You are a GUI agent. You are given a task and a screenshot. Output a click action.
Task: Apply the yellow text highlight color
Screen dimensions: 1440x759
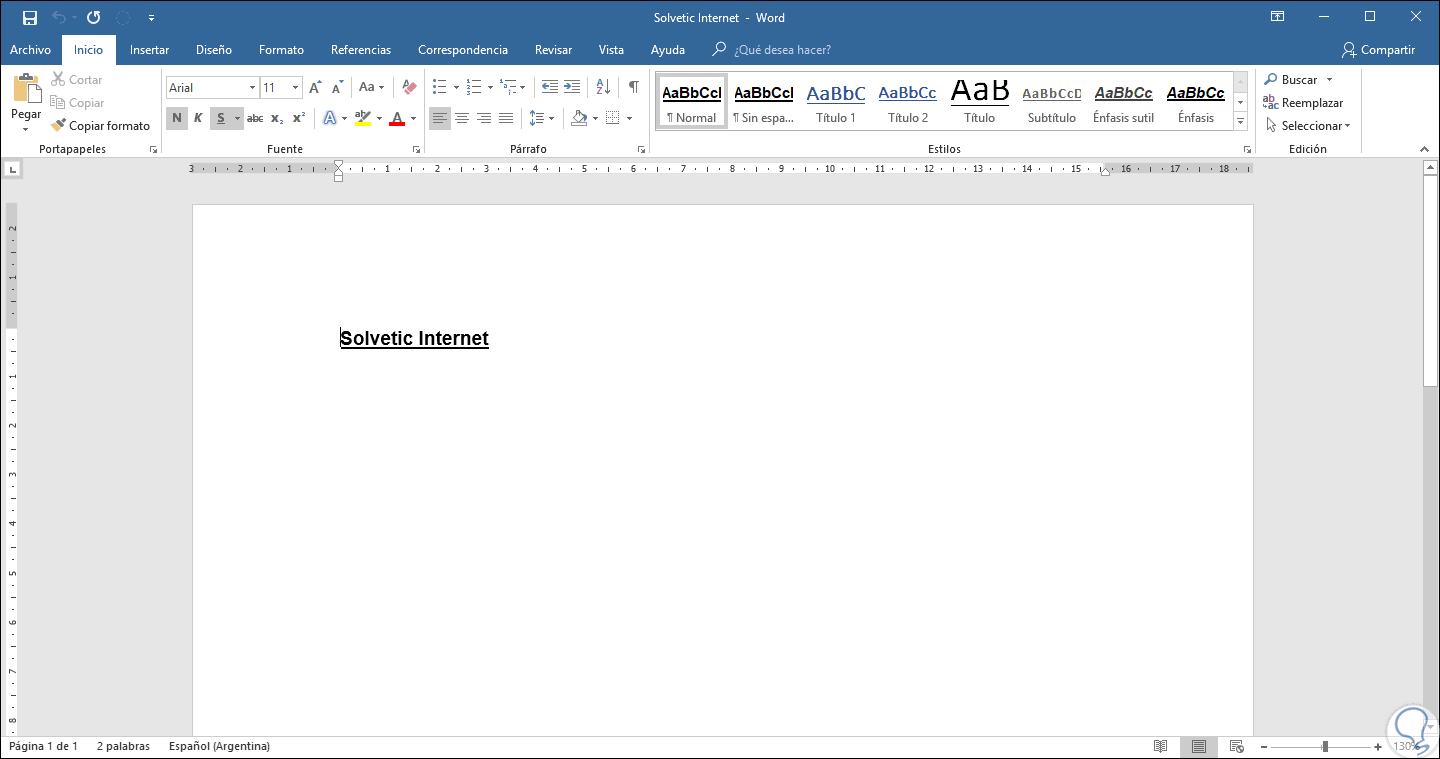[363, 119]
